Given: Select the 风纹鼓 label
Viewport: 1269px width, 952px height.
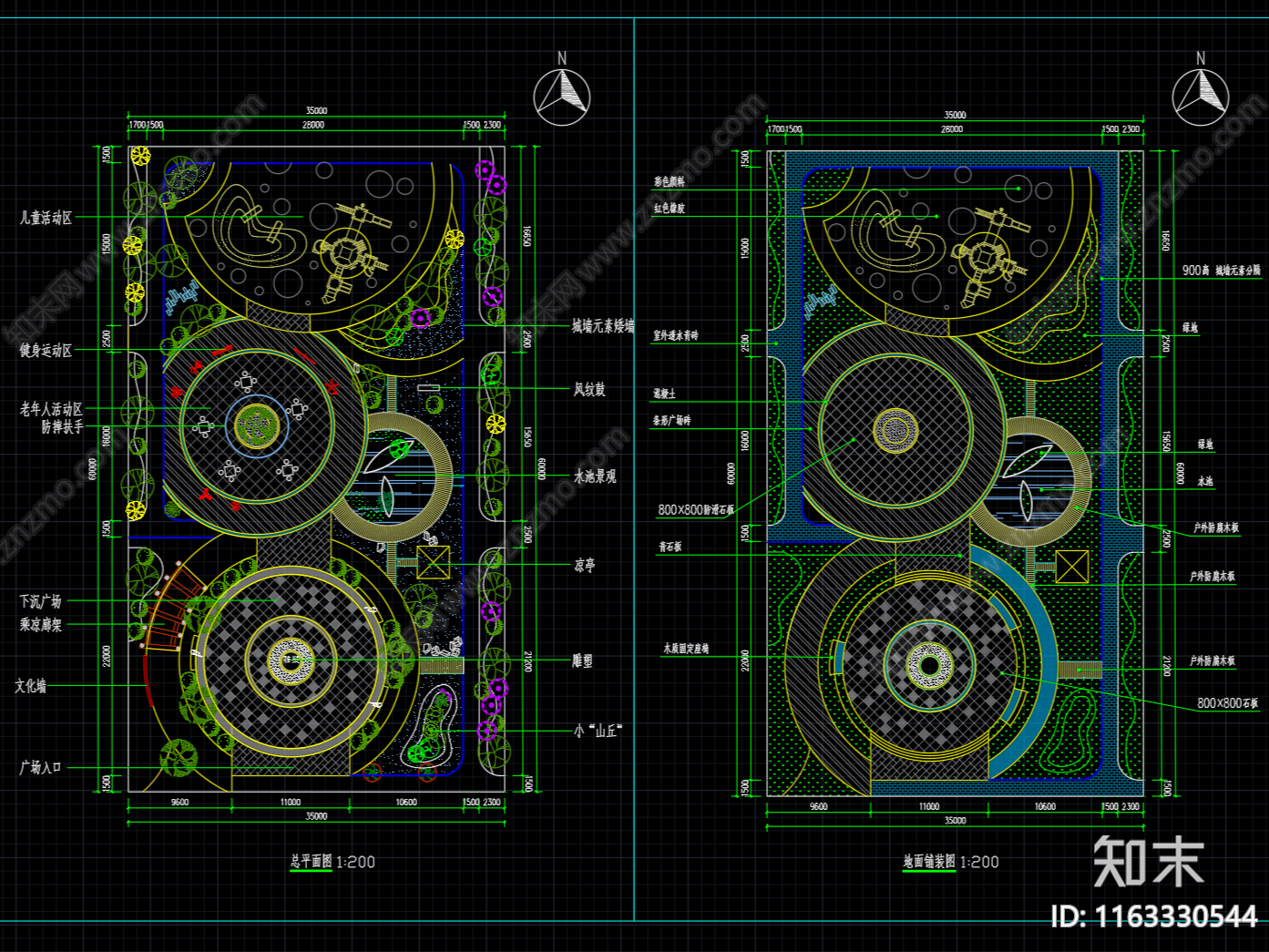Looking at the screenshot, I should click(589, 390).
